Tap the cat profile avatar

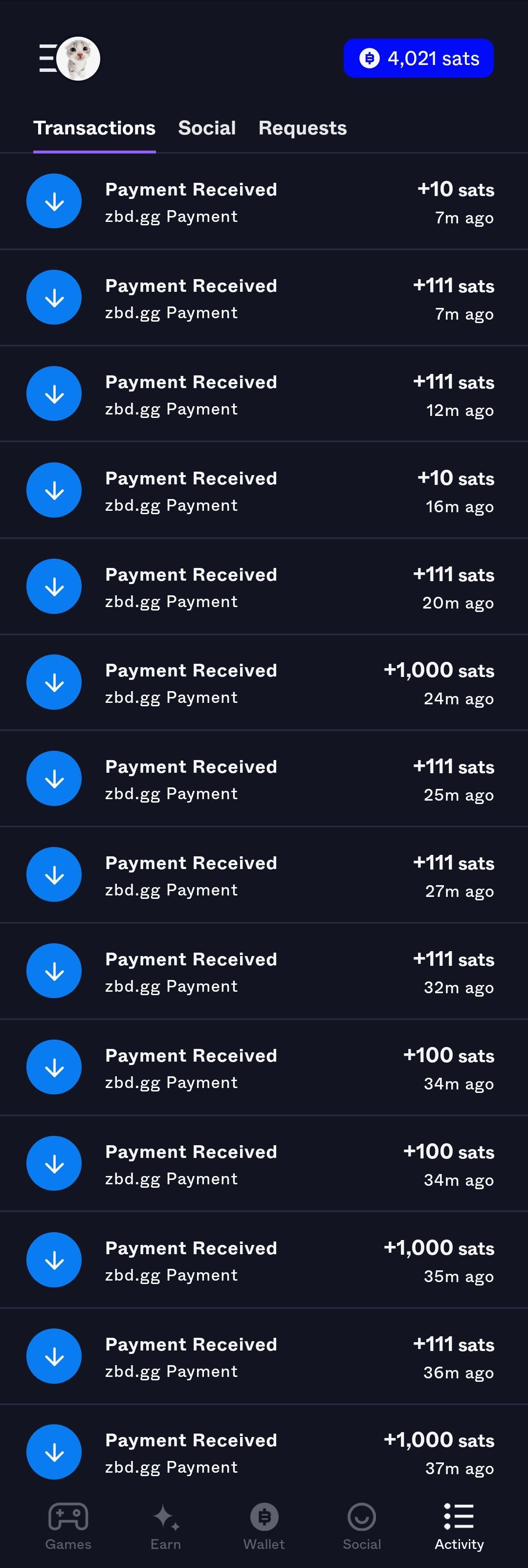(x=78, y=59)
